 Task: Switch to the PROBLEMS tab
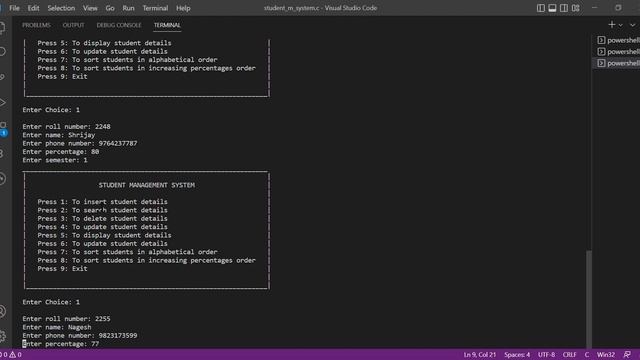36,25
